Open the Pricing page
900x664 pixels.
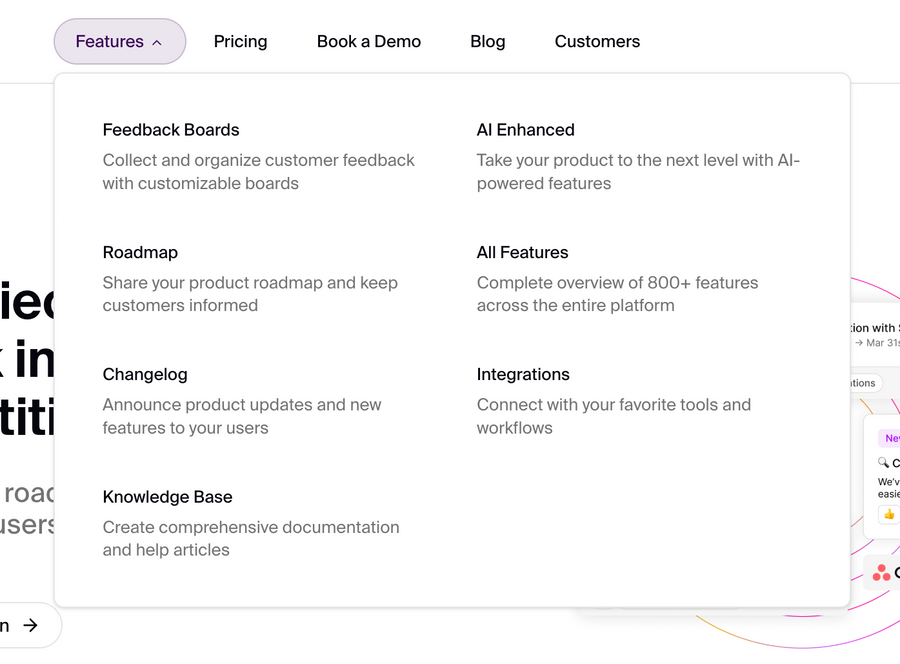[x=240, y=42]
